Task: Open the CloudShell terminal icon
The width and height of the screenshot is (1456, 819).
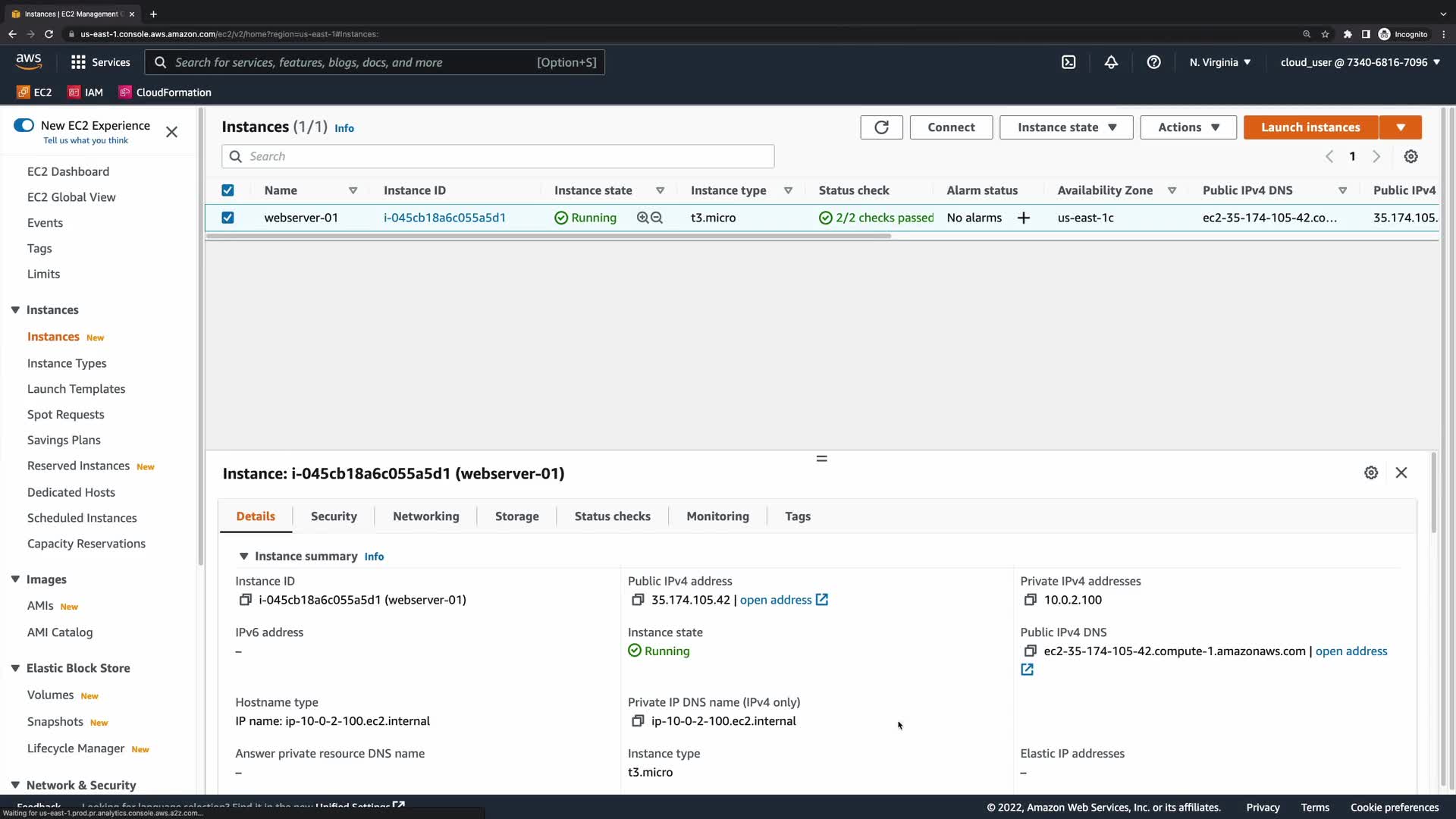Action: (1068, 62)
